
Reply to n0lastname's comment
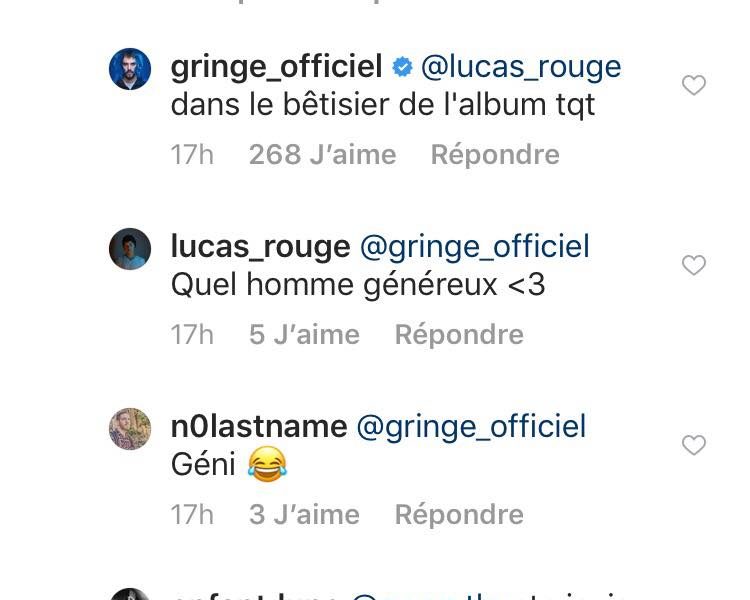click(459, 514)
